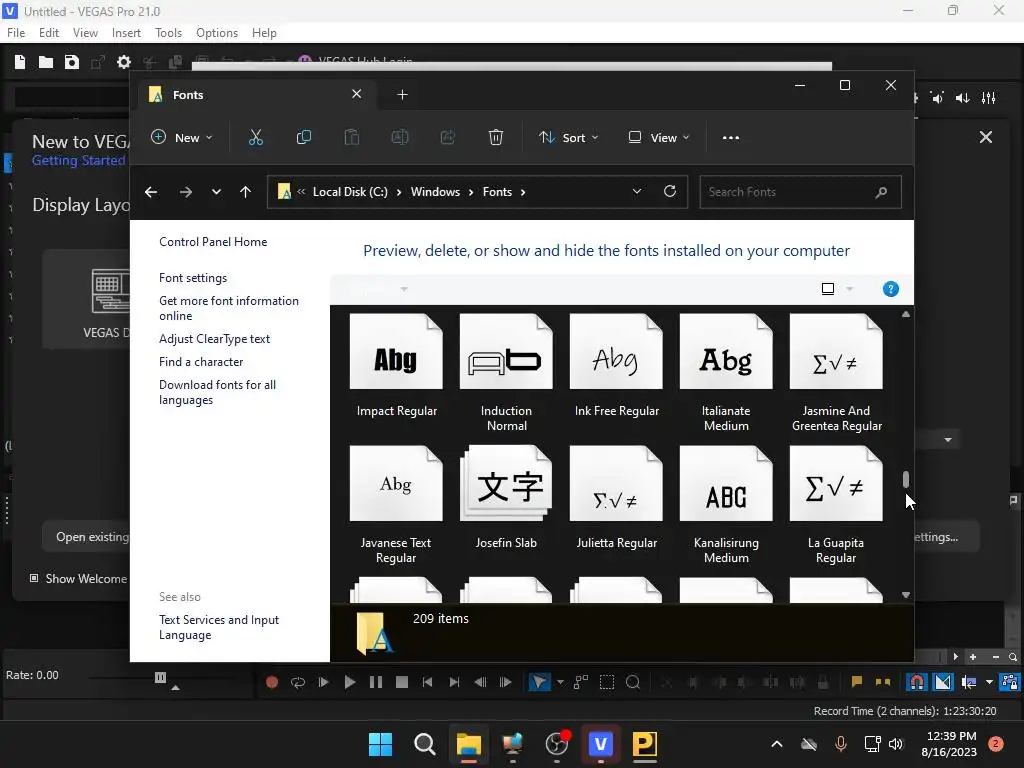Open Normal Edit tool dropdown arrow
1024x768 pixels.
pyautogui.click(x=560, y=682)
